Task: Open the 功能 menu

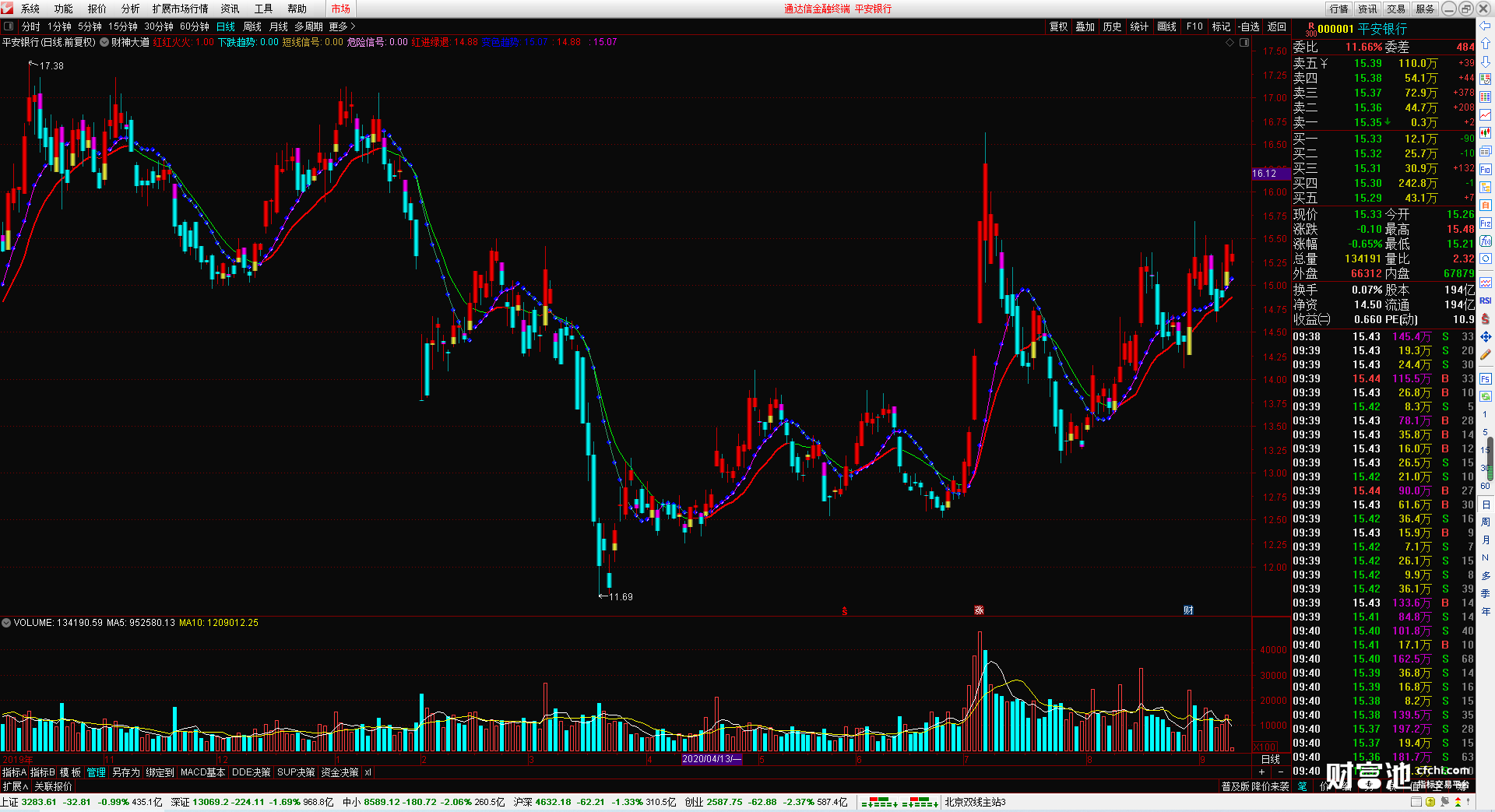Action: click(64, 9)
